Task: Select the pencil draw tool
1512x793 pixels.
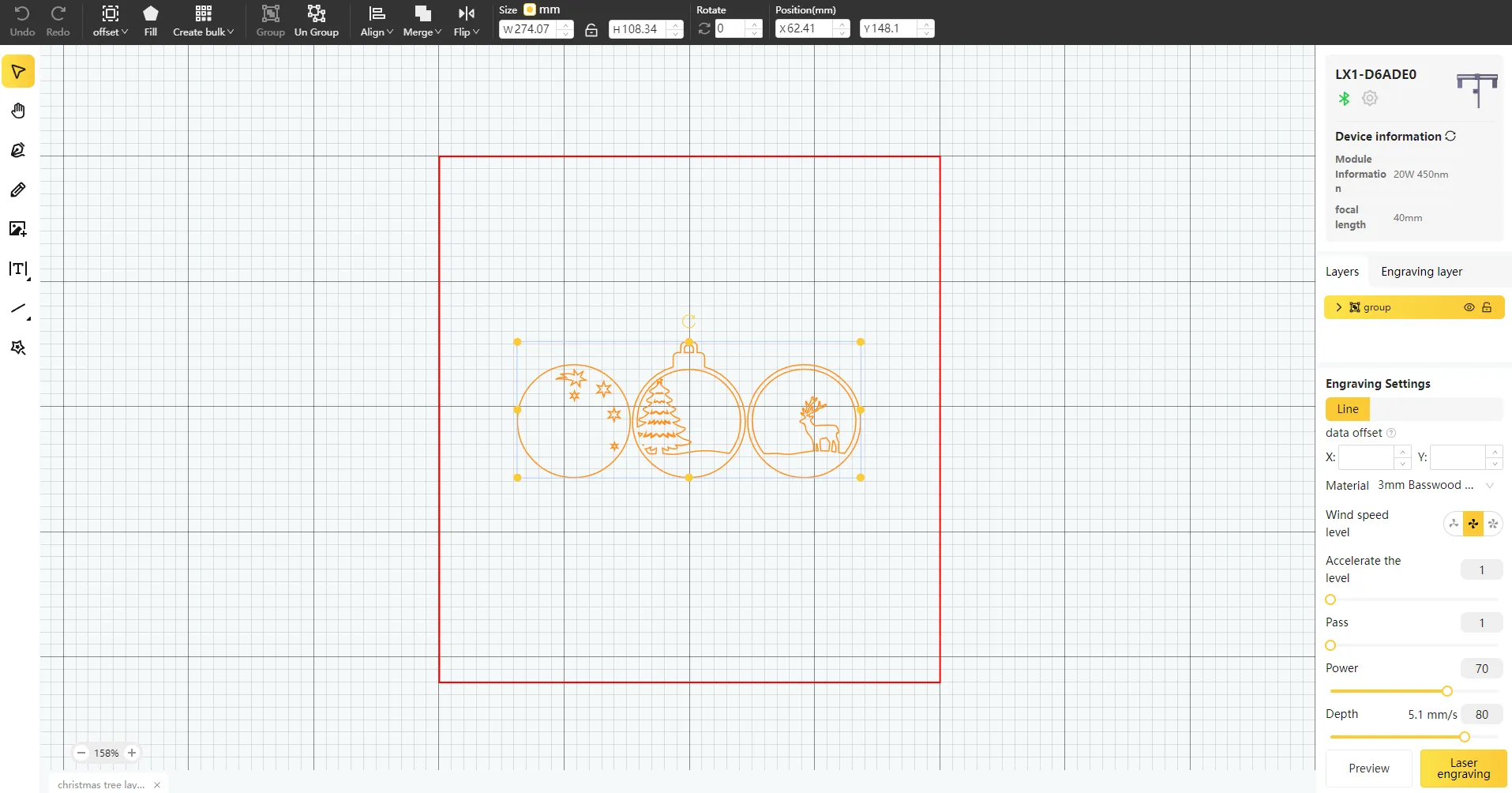Action: 18,190
